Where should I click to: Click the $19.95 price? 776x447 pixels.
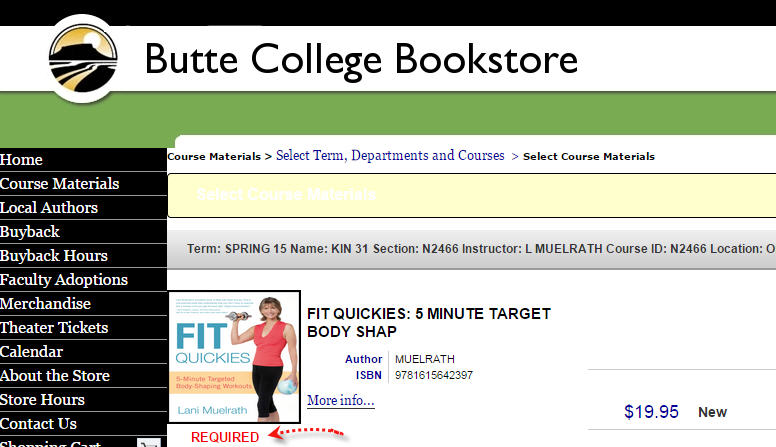click(x=651, y=412)
